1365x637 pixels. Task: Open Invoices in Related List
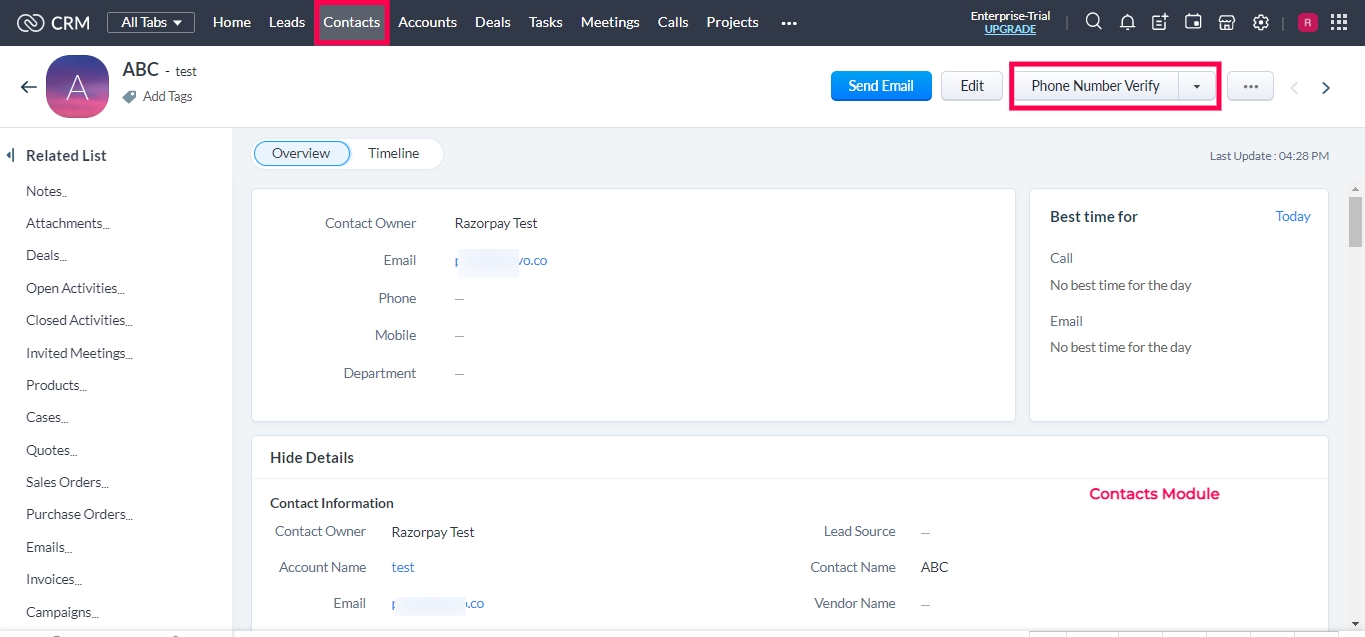pyautogui.click(x=54, y=579)
